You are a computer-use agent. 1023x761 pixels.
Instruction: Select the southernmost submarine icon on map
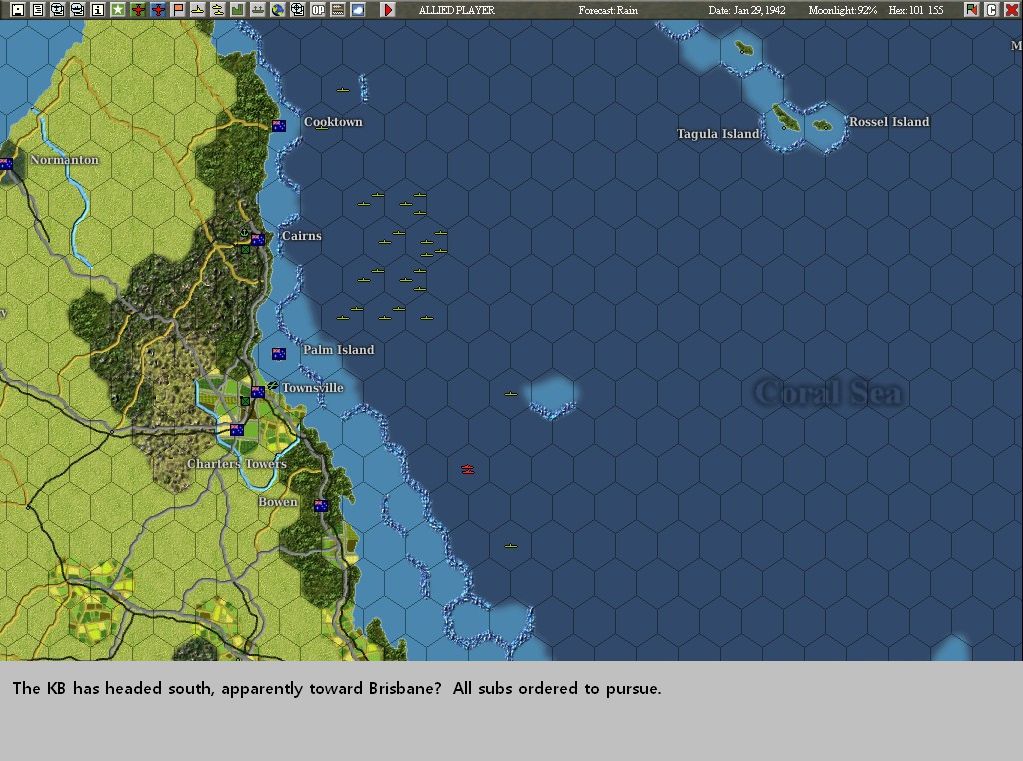click(511, 546)
